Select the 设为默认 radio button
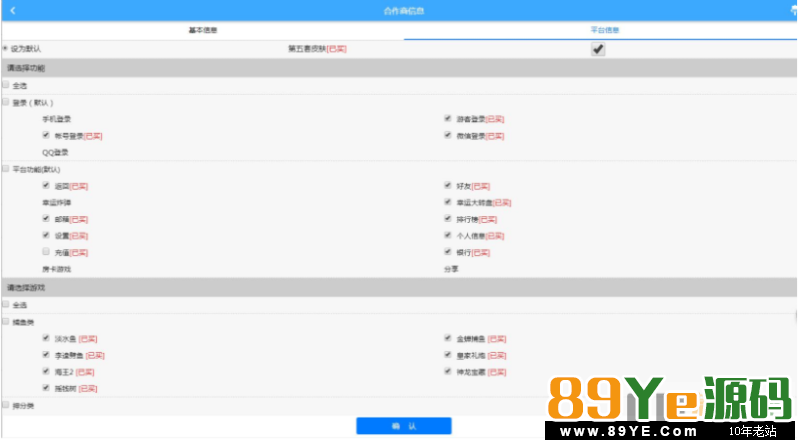 click(x=5, y=48)
